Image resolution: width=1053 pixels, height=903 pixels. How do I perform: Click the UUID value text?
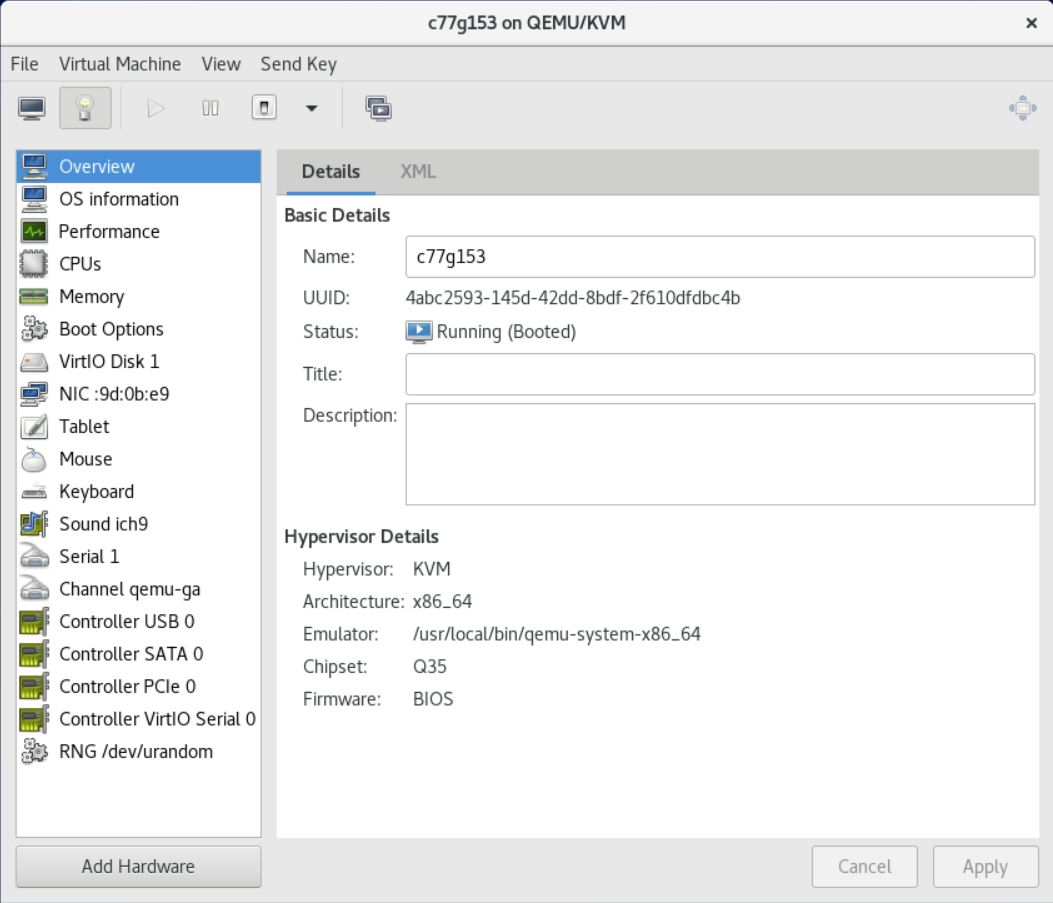point(573,297)
